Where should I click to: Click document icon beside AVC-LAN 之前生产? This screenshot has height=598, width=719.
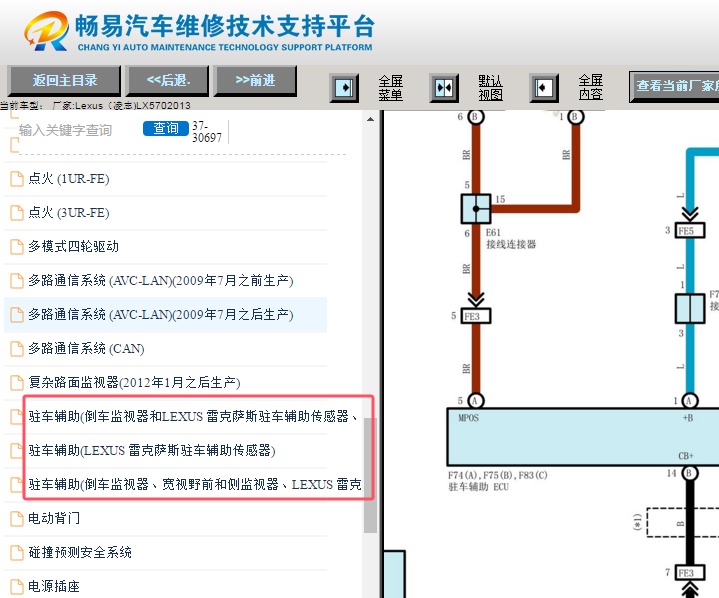point(17,281)
